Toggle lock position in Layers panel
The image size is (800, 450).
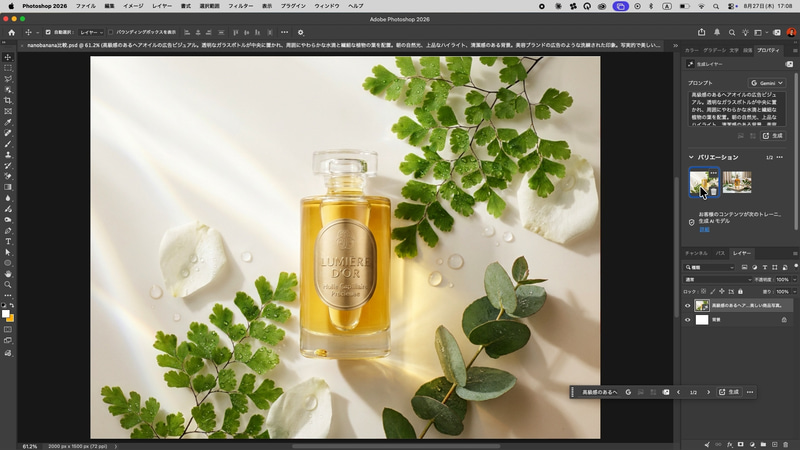pyautogui.click(x=721, y=291)
